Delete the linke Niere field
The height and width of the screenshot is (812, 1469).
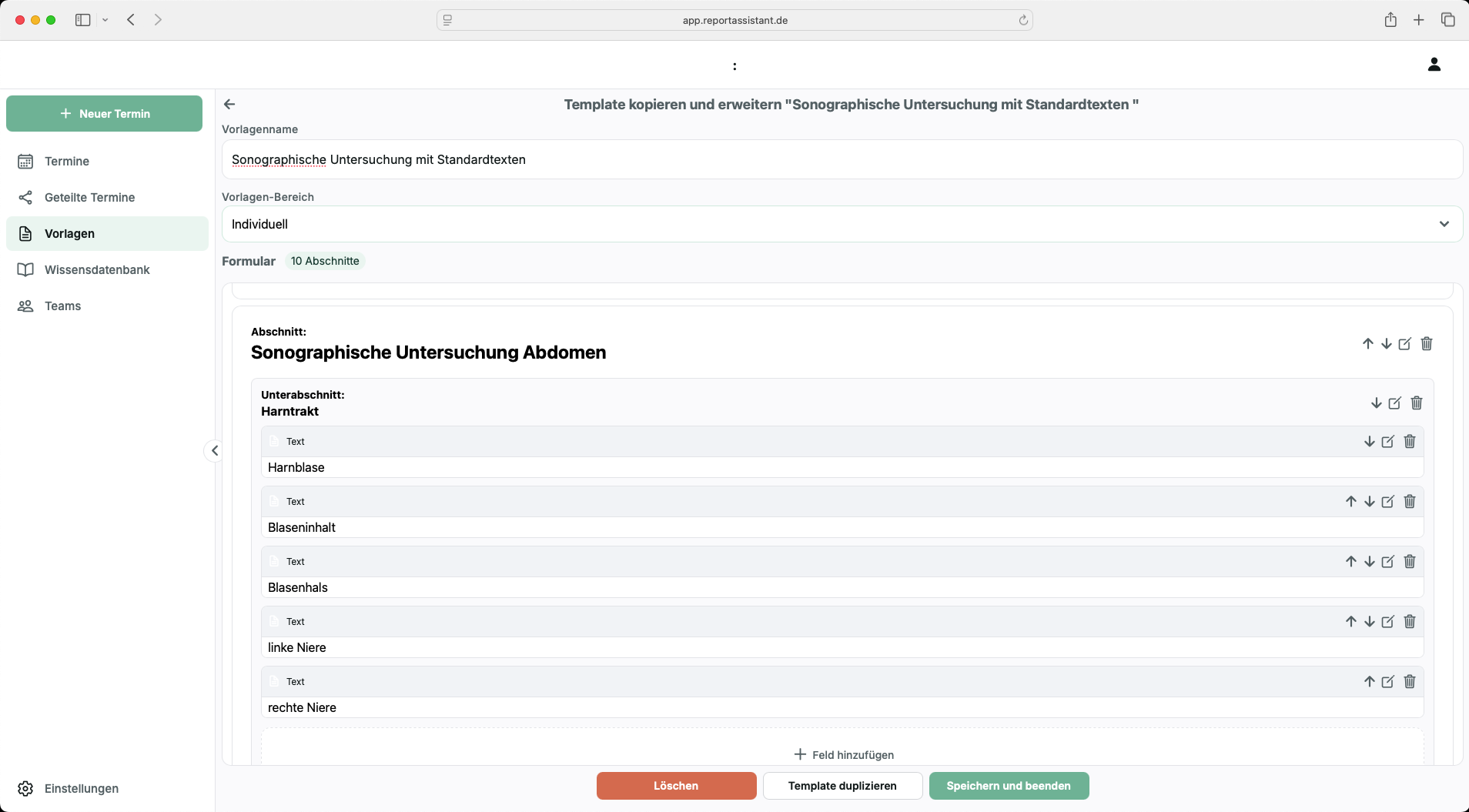(1410, 622)
